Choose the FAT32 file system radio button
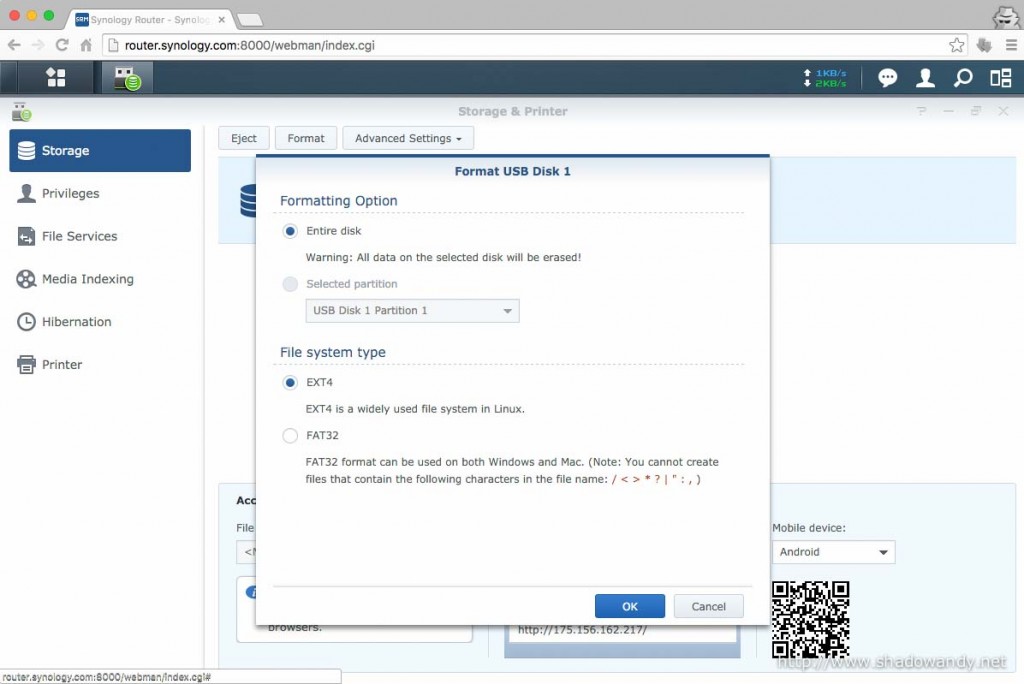 (x=290, y=436)
